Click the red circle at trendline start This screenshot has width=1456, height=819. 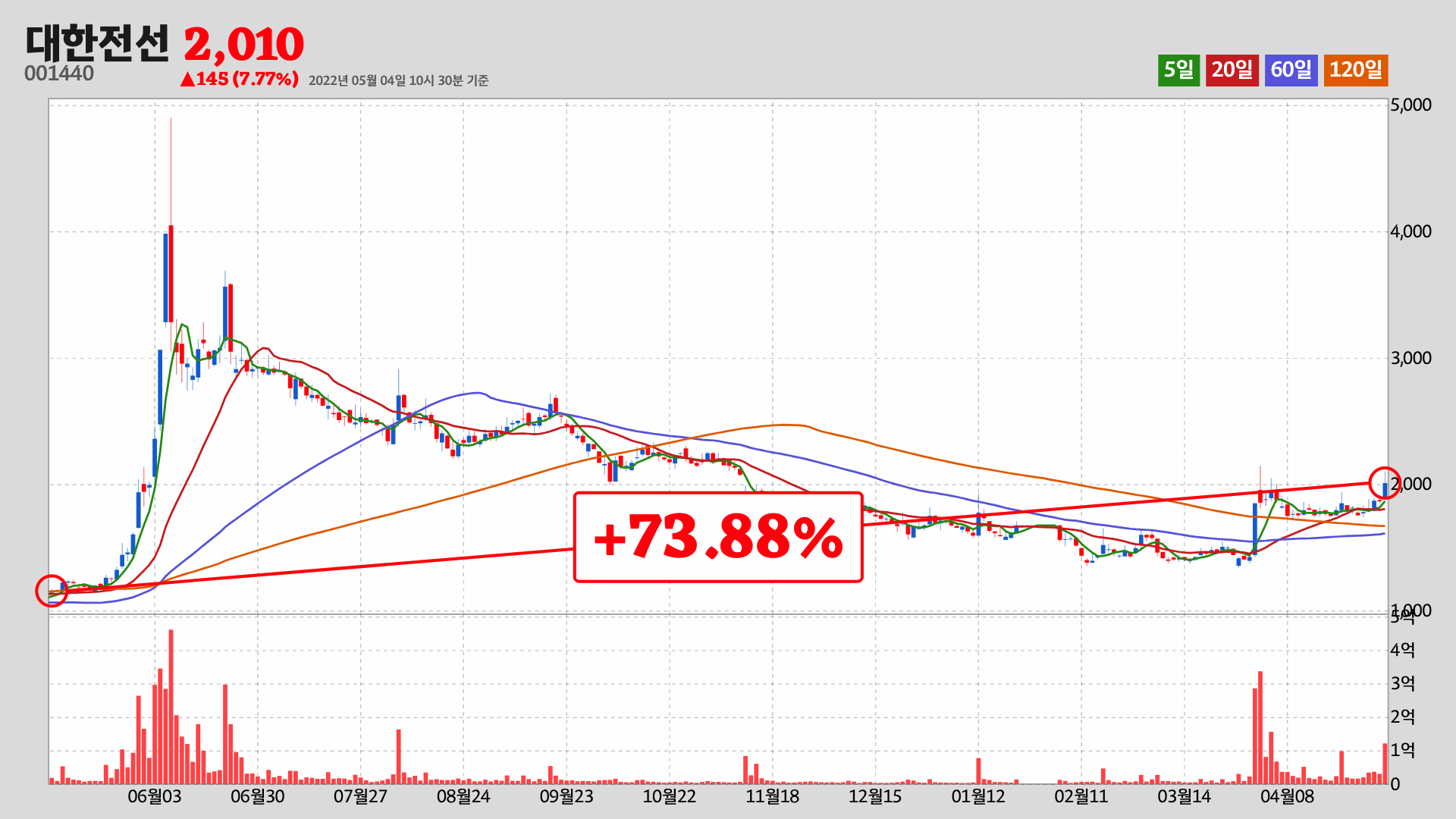coord(52,591)
